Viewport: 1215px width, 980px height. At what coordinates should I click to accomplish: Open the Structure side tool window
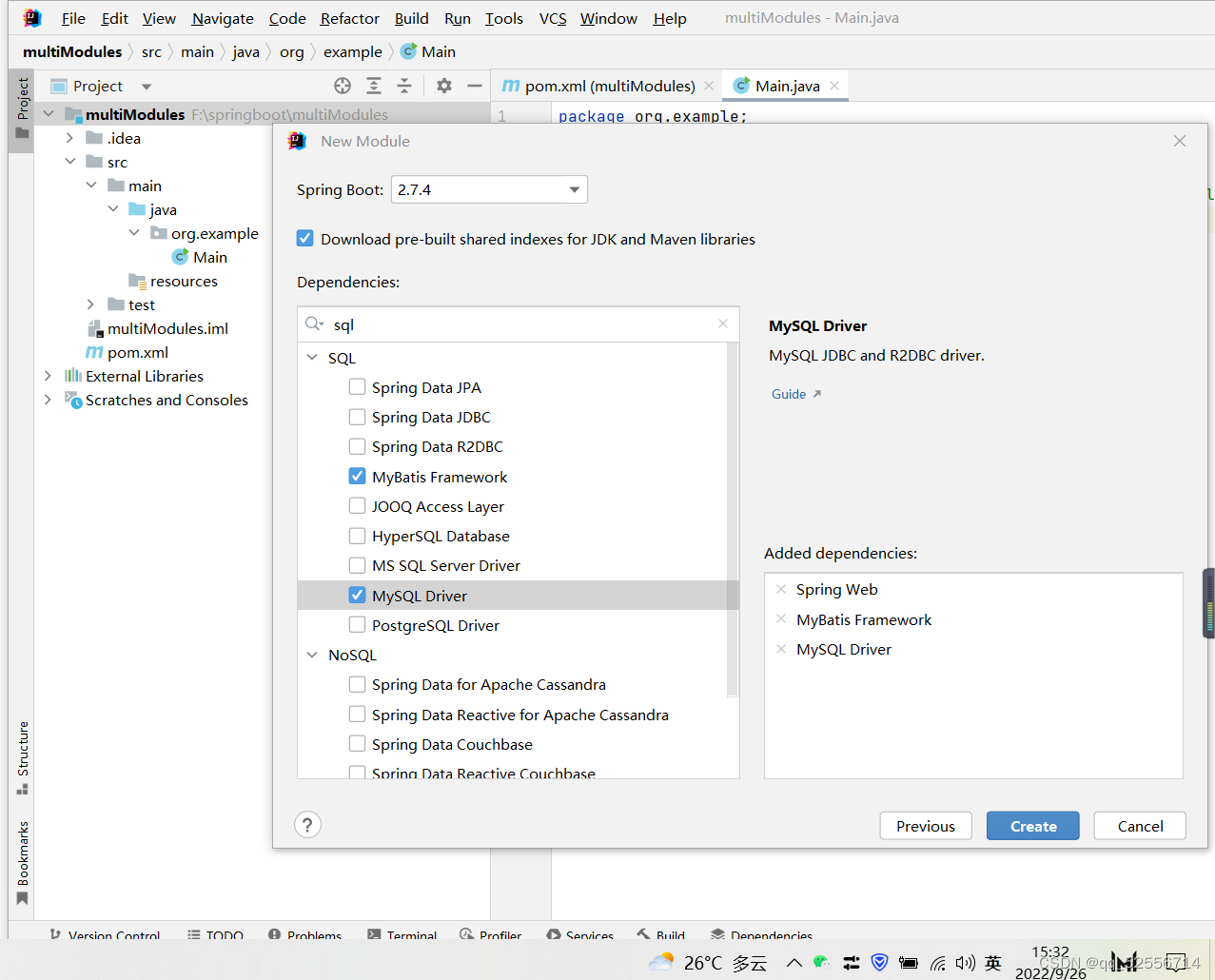[23, 757]
